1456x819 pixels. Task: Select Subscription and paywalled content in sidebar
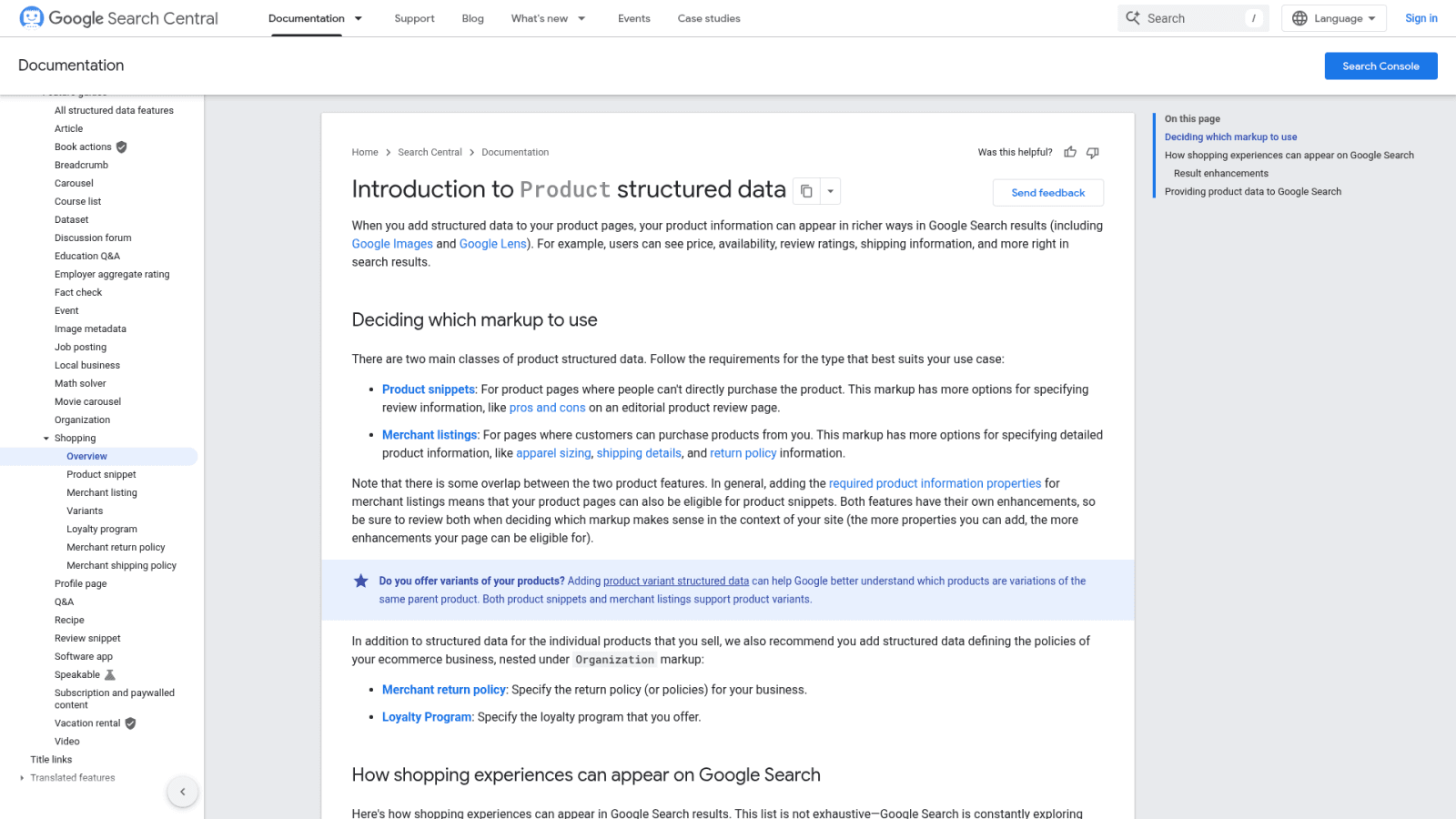tap(115, 699)
